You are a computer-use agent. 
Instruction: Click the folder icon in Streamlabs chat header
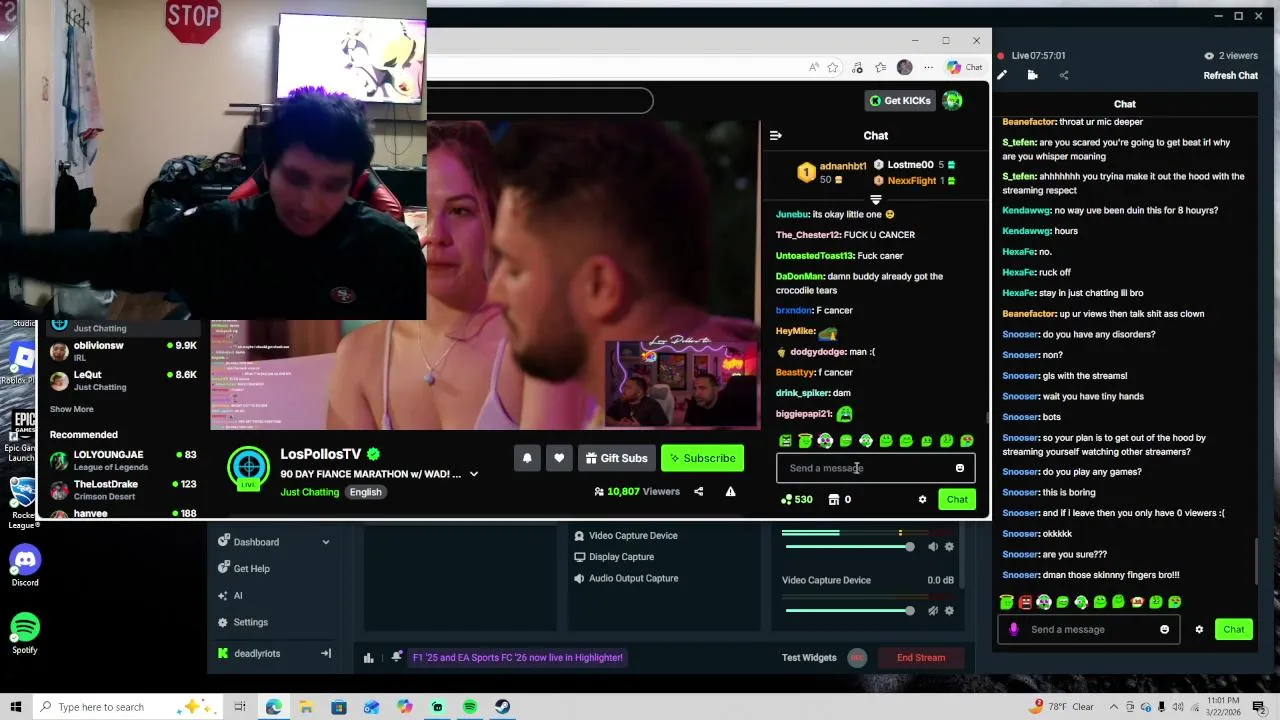tap(1033, 75)
